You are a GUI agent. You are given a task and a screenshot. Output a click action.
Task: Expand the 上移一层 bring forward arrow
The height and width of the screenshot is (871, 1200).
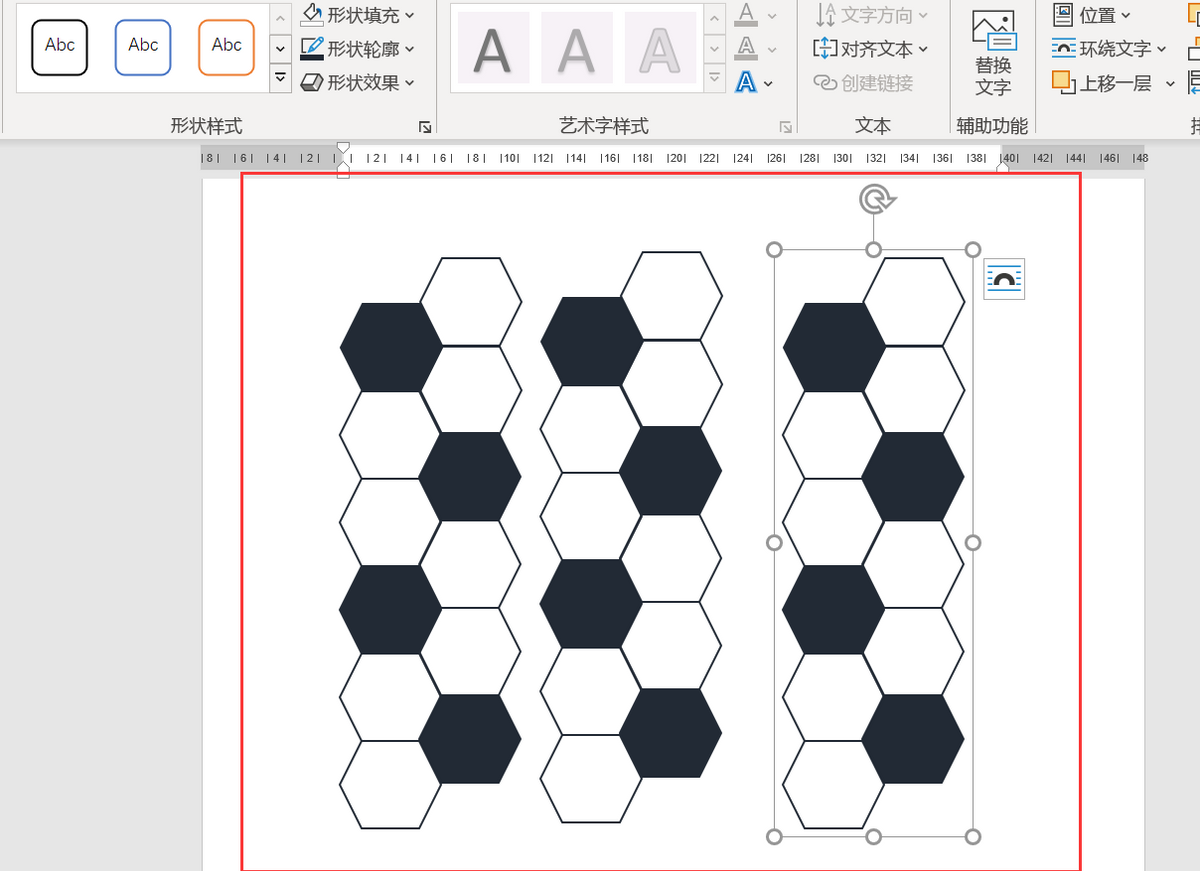pyautogui.click(x=1170, y=83)
